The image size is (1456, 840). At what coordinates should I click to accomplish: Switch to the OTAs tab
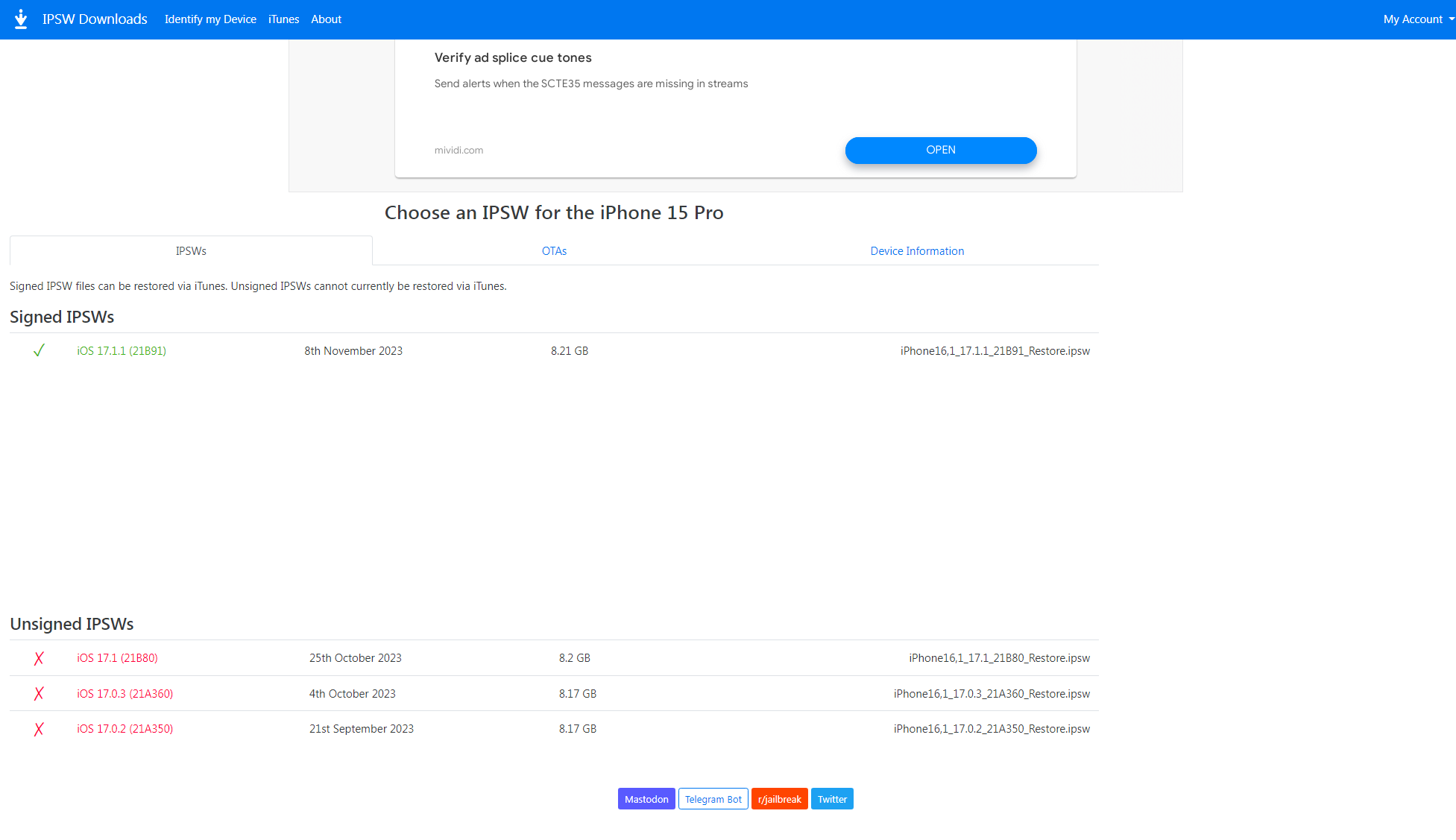tap(554, 250)
